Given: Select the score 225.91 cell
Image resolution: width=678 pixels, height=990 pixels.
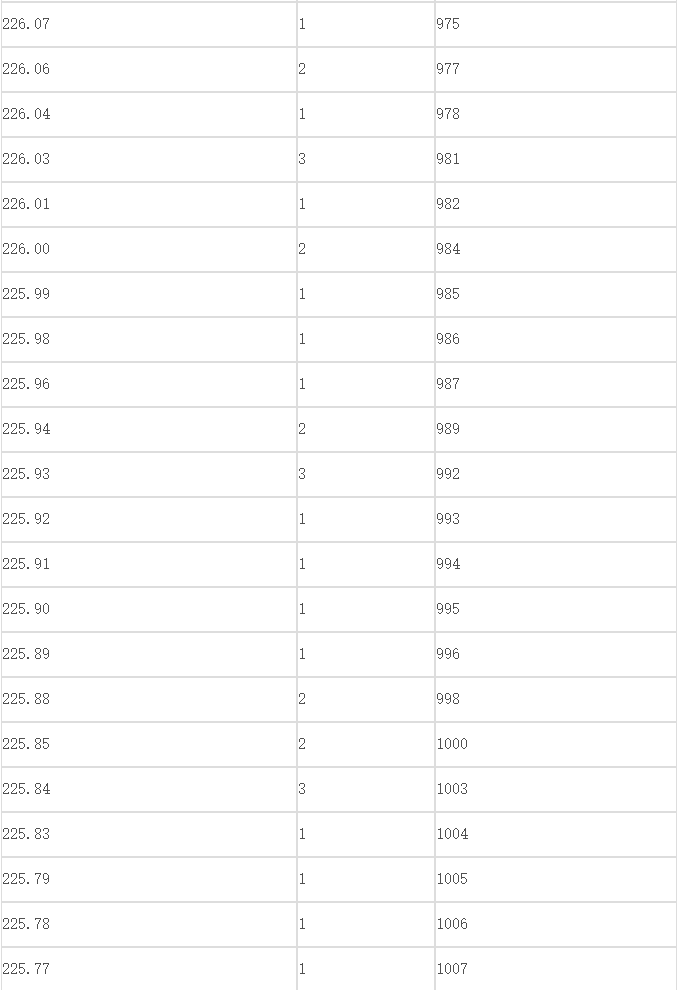Looking at the screenshot, I should point(149,564).
